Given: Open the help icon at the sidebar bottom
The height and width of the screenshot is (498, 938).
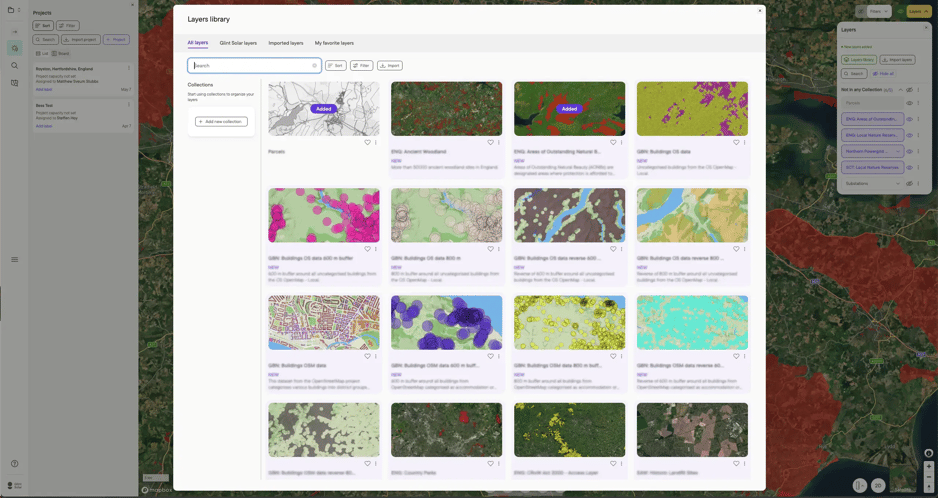Looking at the screenshot, I should tap(14, 463).
